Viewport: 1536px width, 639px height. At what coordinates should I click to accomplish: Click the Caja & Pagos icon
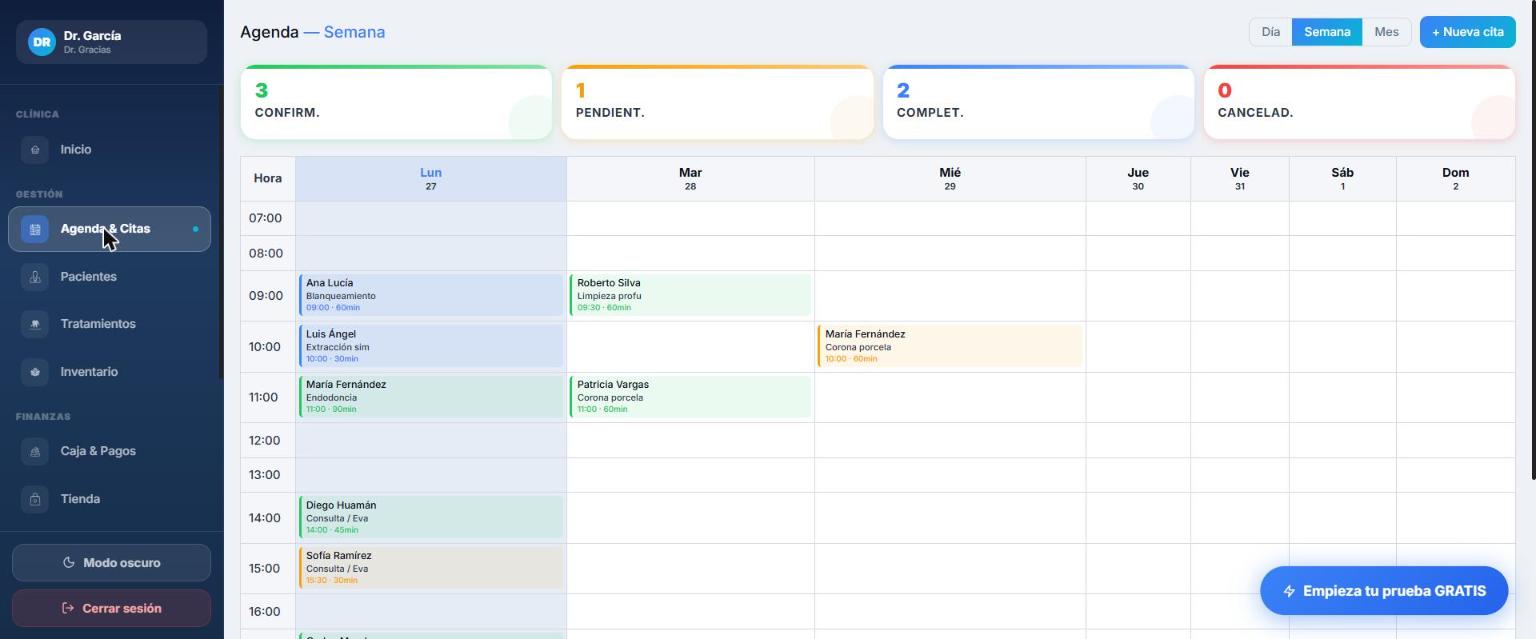(35, 451)
